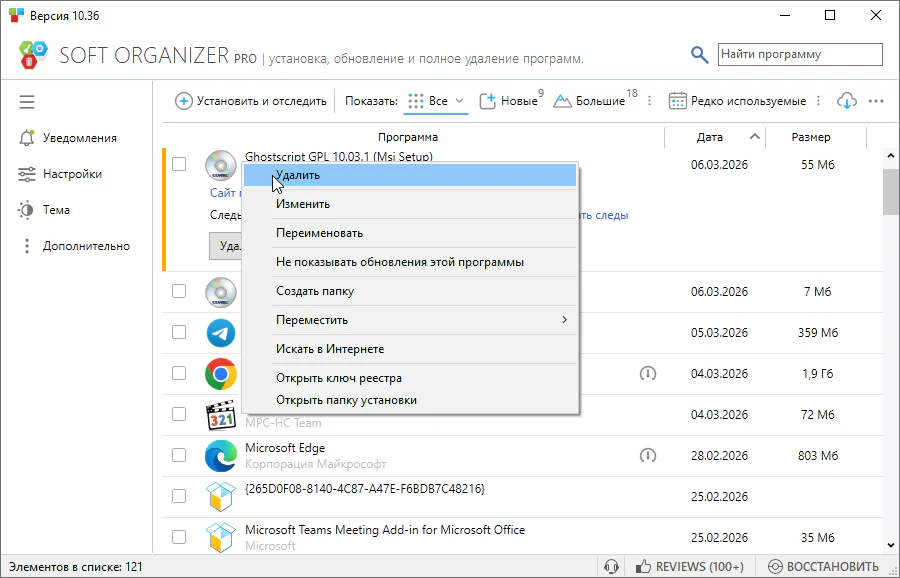This screenshot has width=900, height=578.
Task: Check the Ghostscript GPL checkbox
Action: [179, 164]
